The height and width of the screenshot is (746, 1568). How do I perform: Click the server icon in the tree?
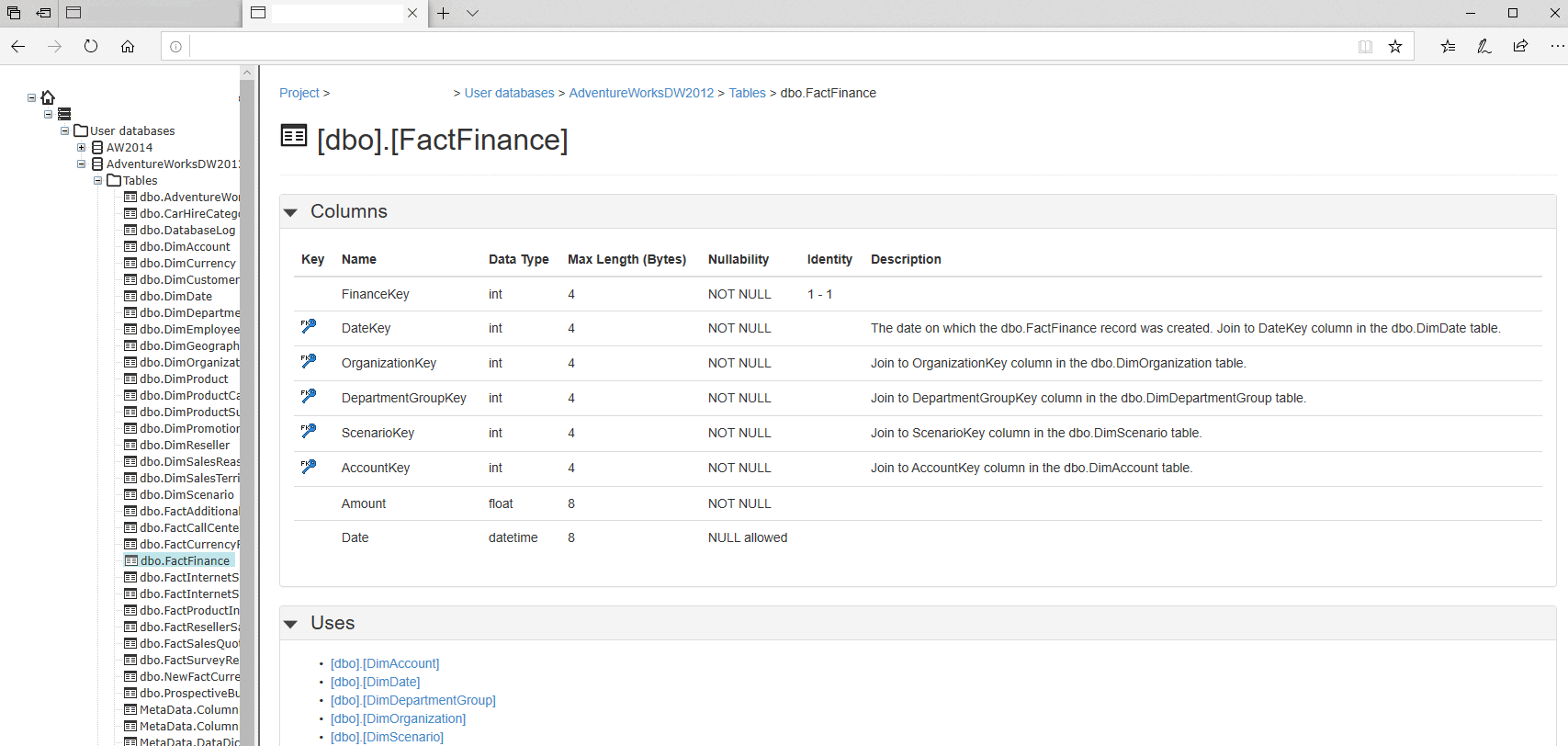click(x=64, y=114)
